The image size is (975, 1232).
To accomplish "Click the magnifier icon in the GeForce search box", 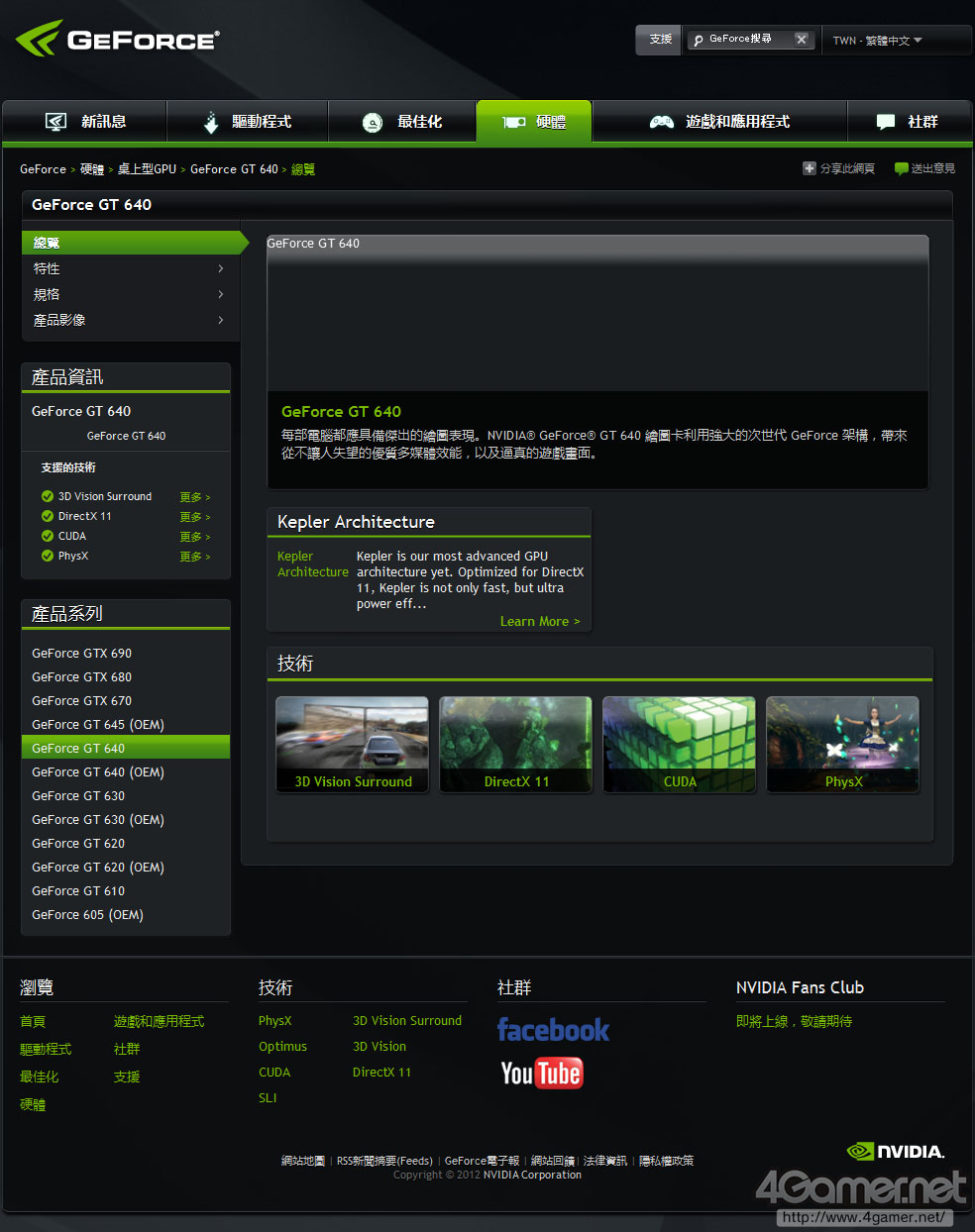I will 699,40.
